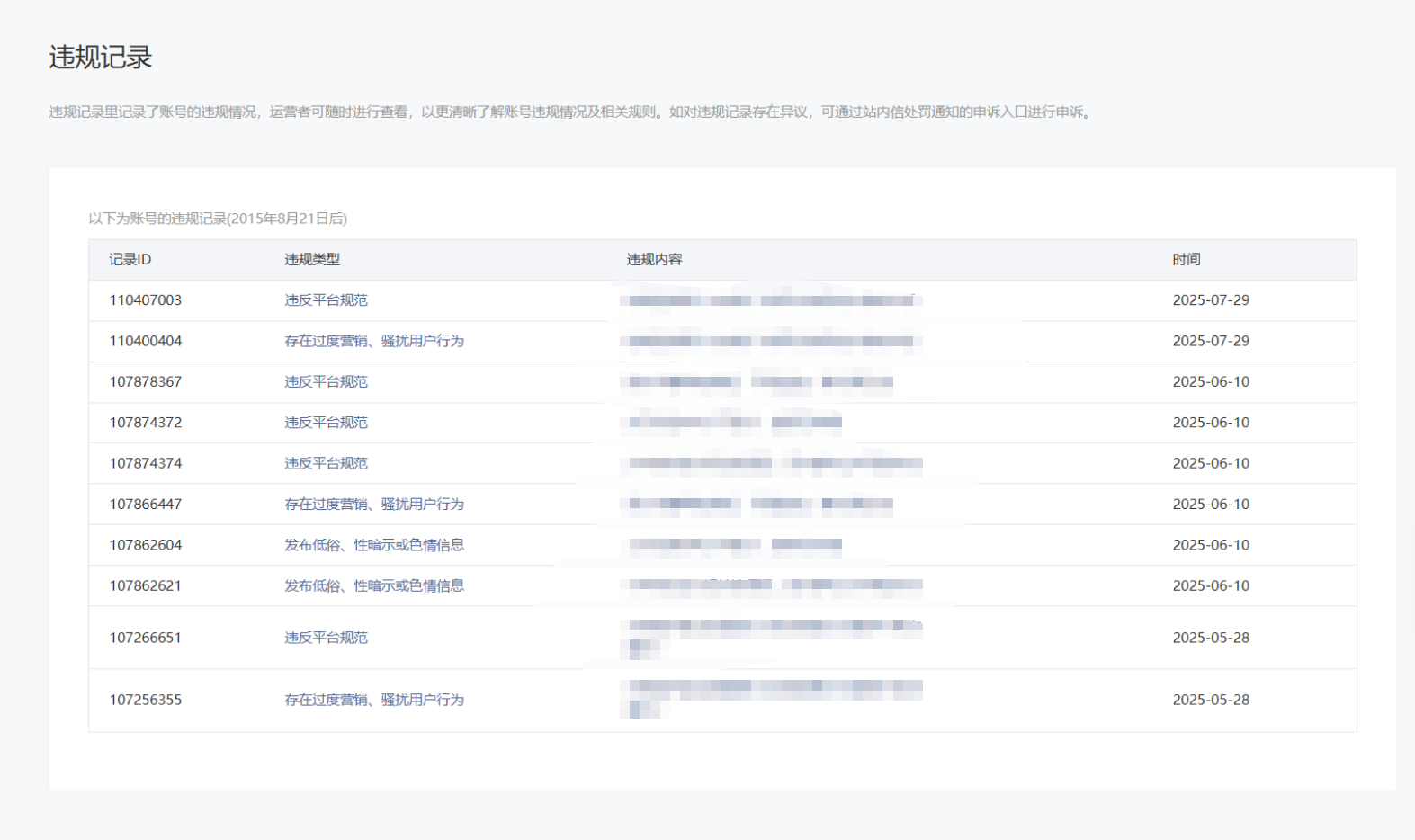Click 违反平台规范 link for record 107874374
The image size is (1415, 840).
pyautogui.click(x=326, y=463)
